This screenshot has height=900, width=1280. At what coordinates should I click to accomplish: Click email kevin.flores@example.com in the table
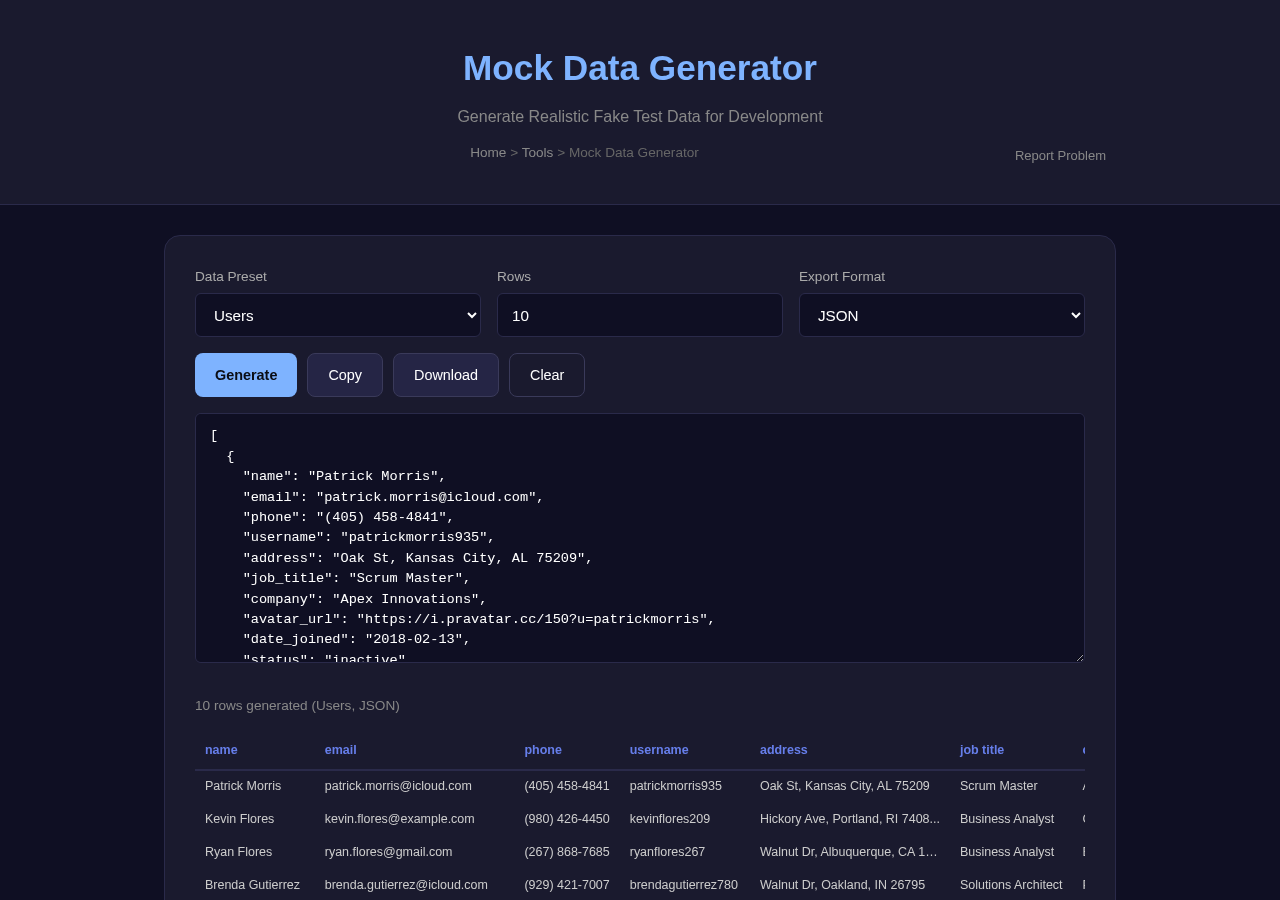400,819
